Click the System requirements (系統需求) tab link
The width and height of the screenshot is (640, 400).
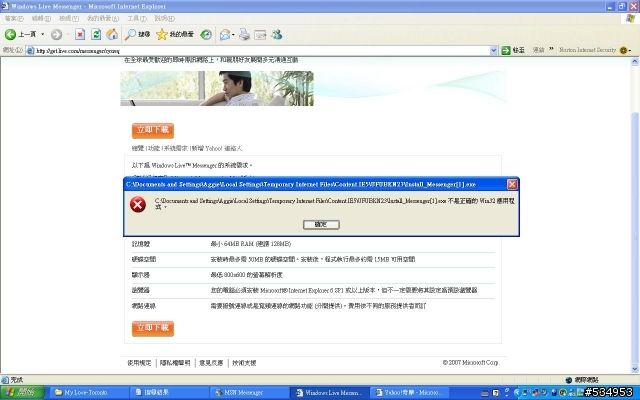tap(176, 148)
